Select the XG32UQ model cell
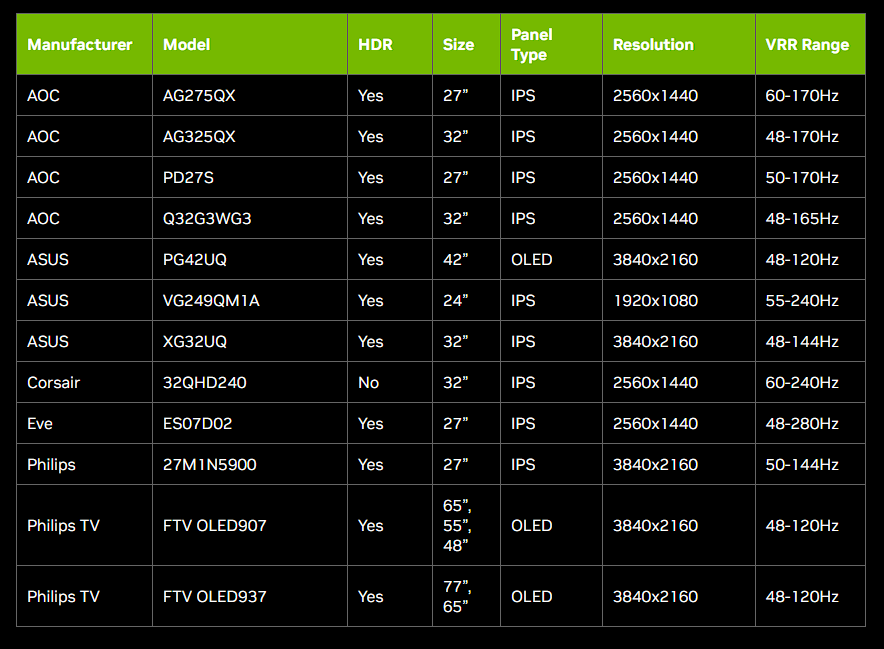This screenshot has height=649, width=884. 250,342
